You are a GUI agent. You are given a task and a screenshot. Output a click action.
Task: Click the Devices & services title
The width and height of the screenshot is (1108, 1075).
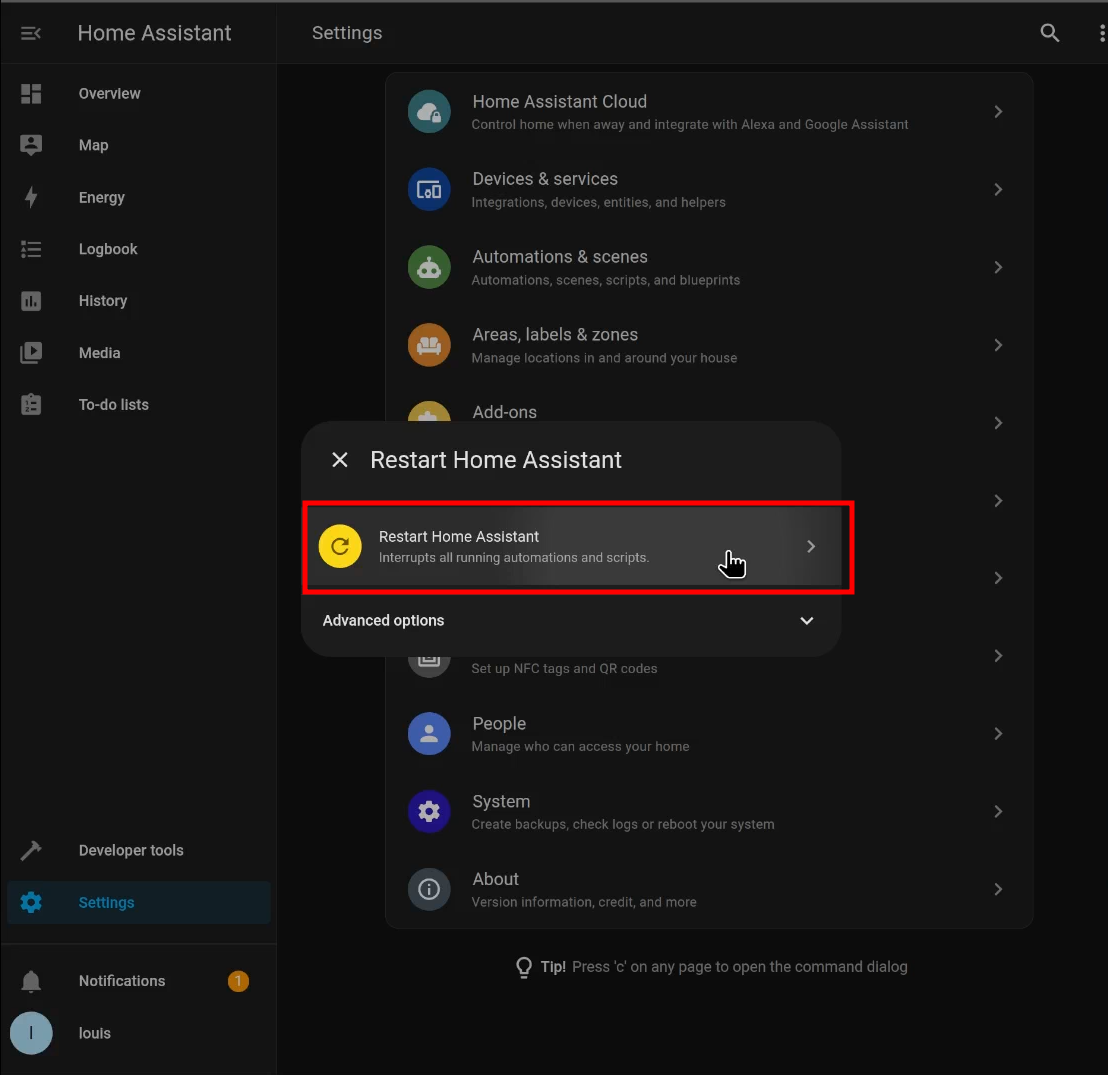545,180
